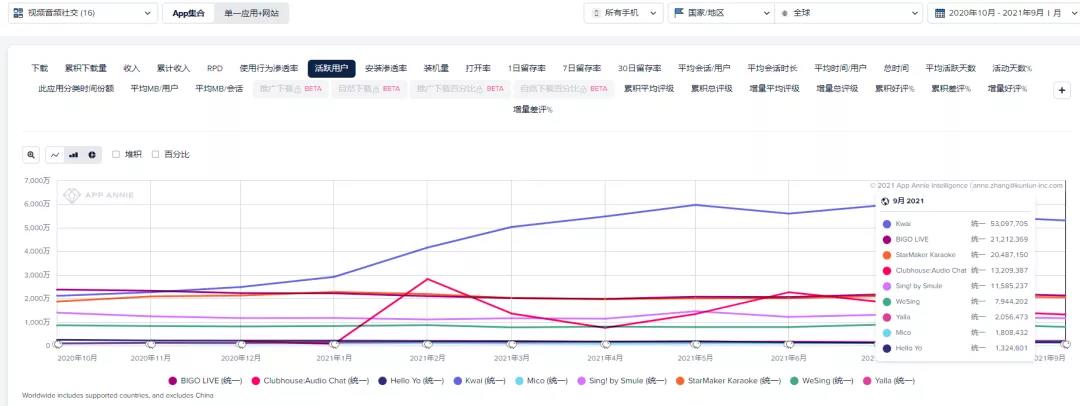Click the 2021年2月 marker on chart axis
The image size is (1080, 406).
point(428,344)
